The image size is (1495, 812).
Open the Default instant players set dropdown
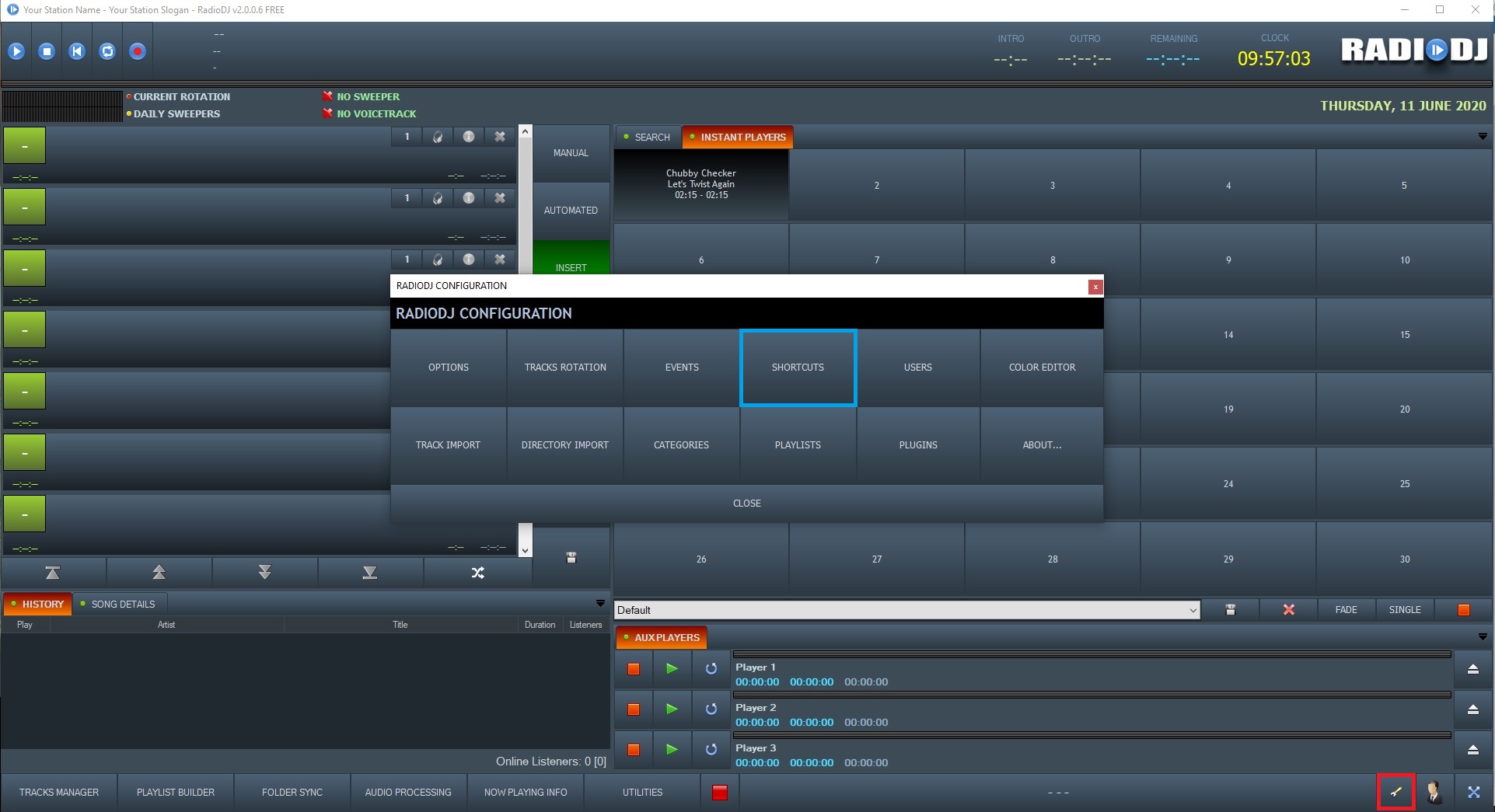1193,610
